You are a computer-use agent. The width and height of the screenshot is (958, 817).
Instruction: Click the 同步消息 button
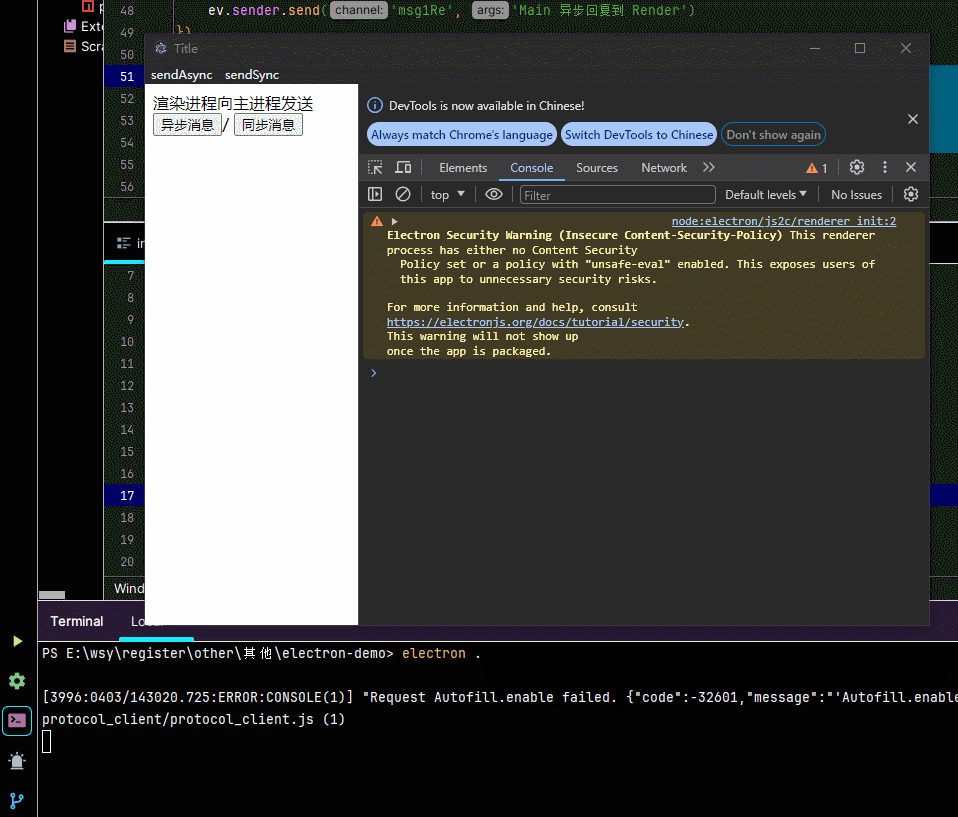268,125
